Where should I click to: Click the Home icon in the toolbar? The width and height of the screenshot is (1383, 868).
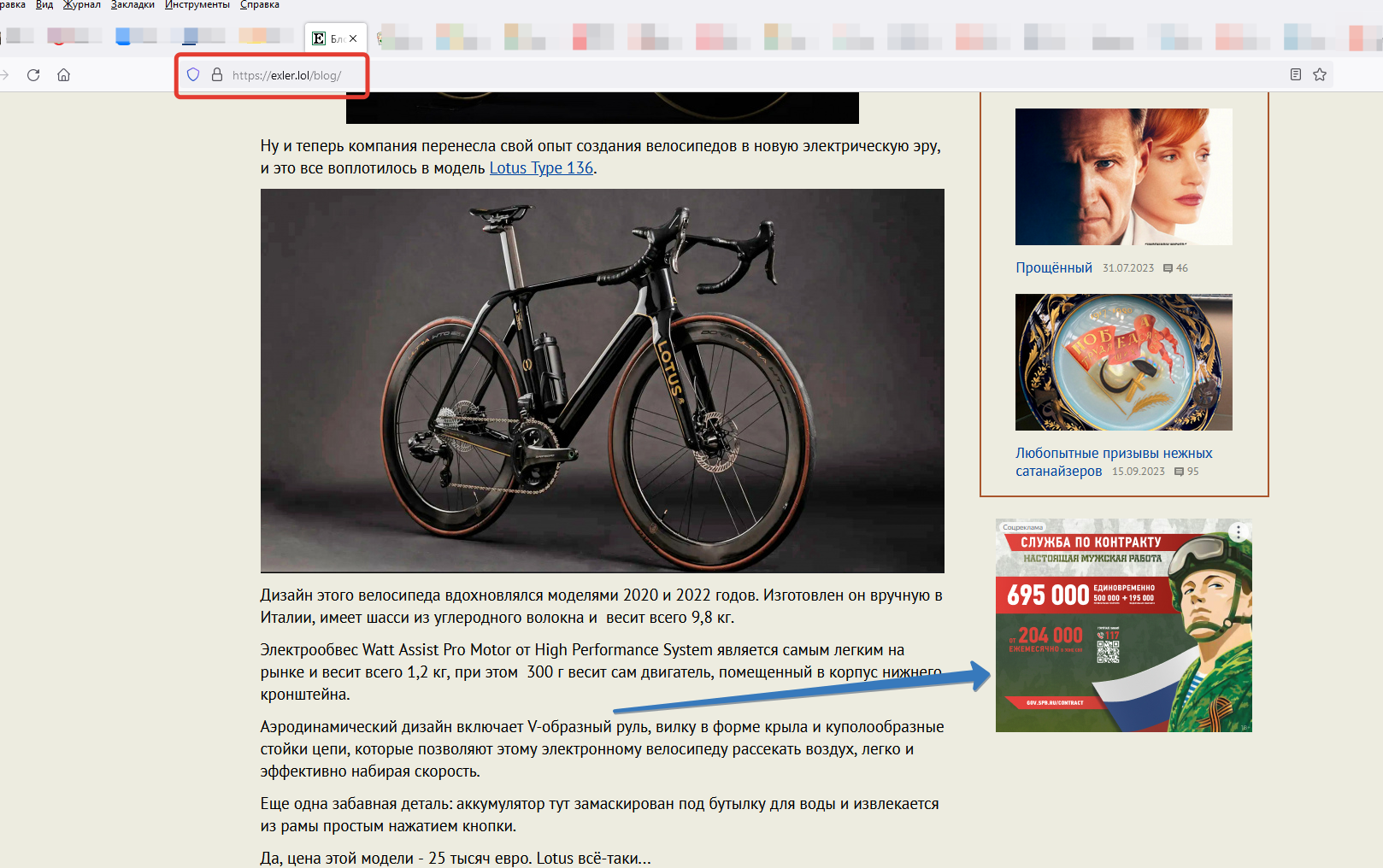coord(63,75)
